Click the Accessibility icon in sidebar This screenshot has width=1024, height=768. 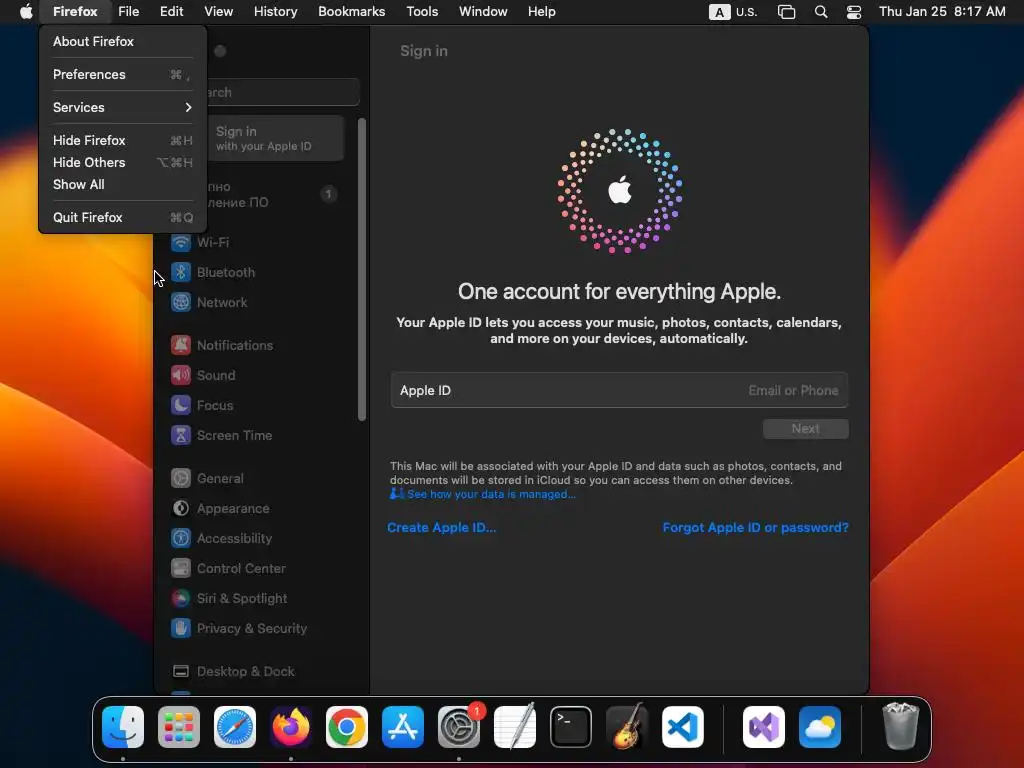pos(181,539)
